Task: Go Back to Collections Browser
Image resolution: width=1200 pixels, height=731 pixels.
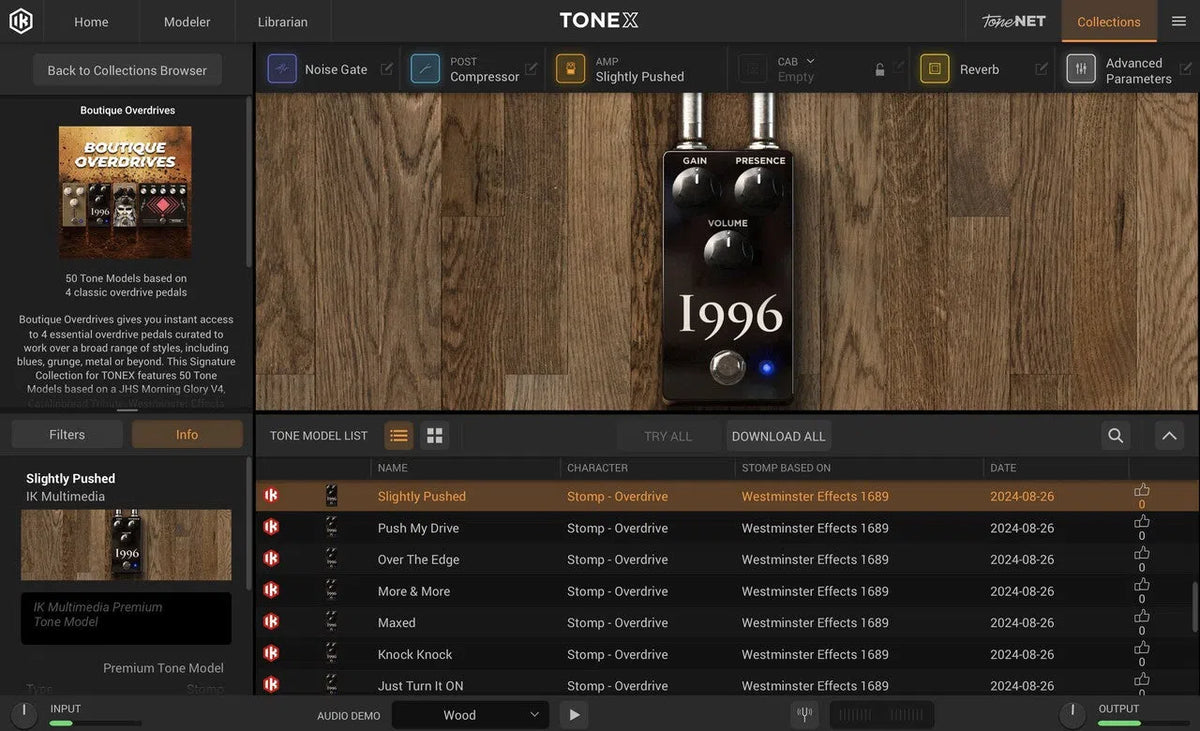Action: [126, 70]
